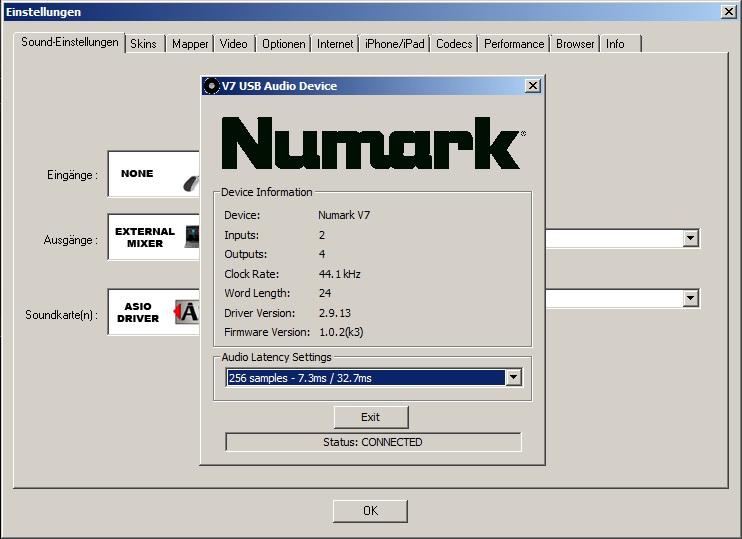Click the ASIO driver logo icon
Image resolution: width=742 pixels, height=539 pixels.
[186, 312]
